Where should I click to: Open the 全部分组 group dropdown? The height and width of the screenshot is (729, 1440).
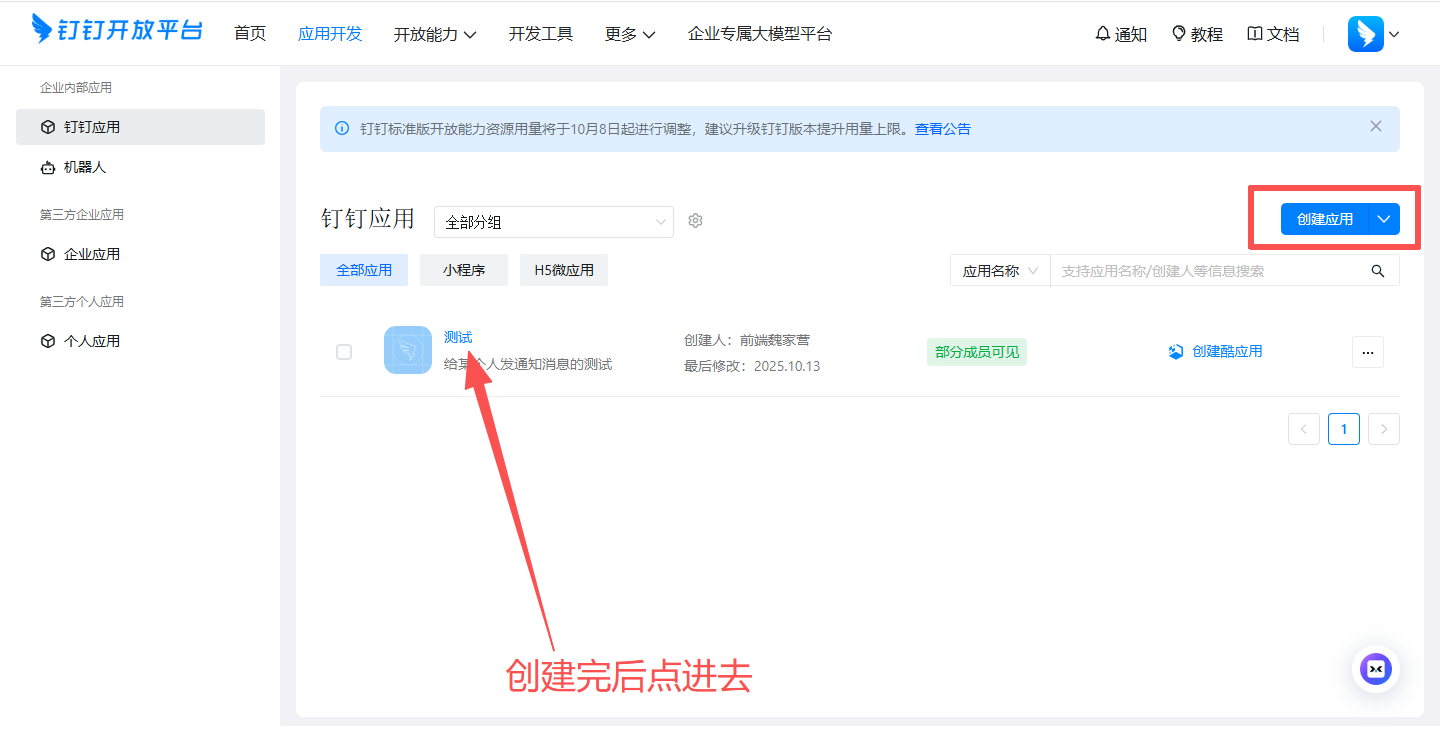tap(554, 222)
